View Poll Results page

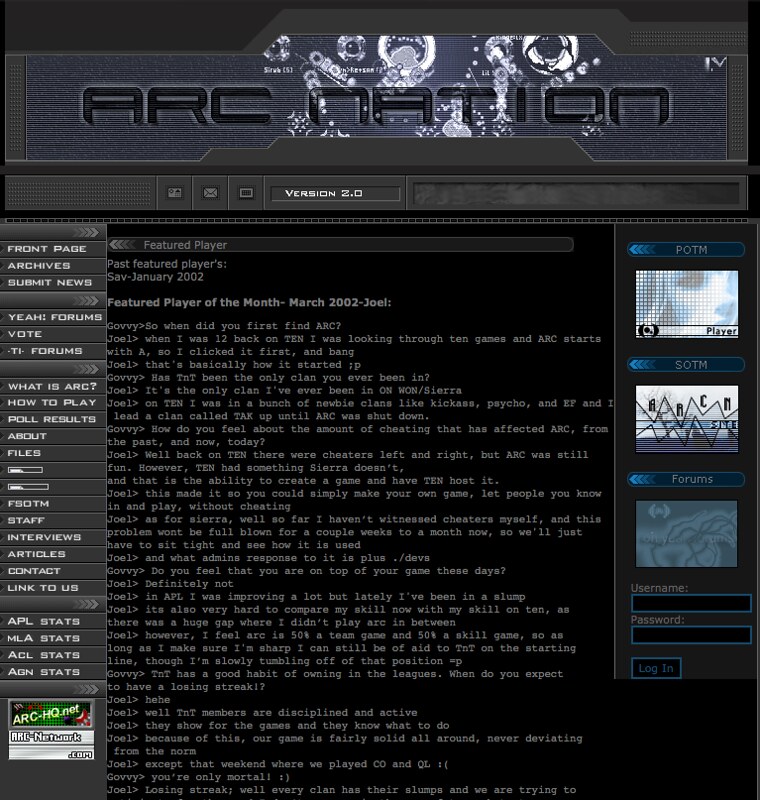[51, 419]
